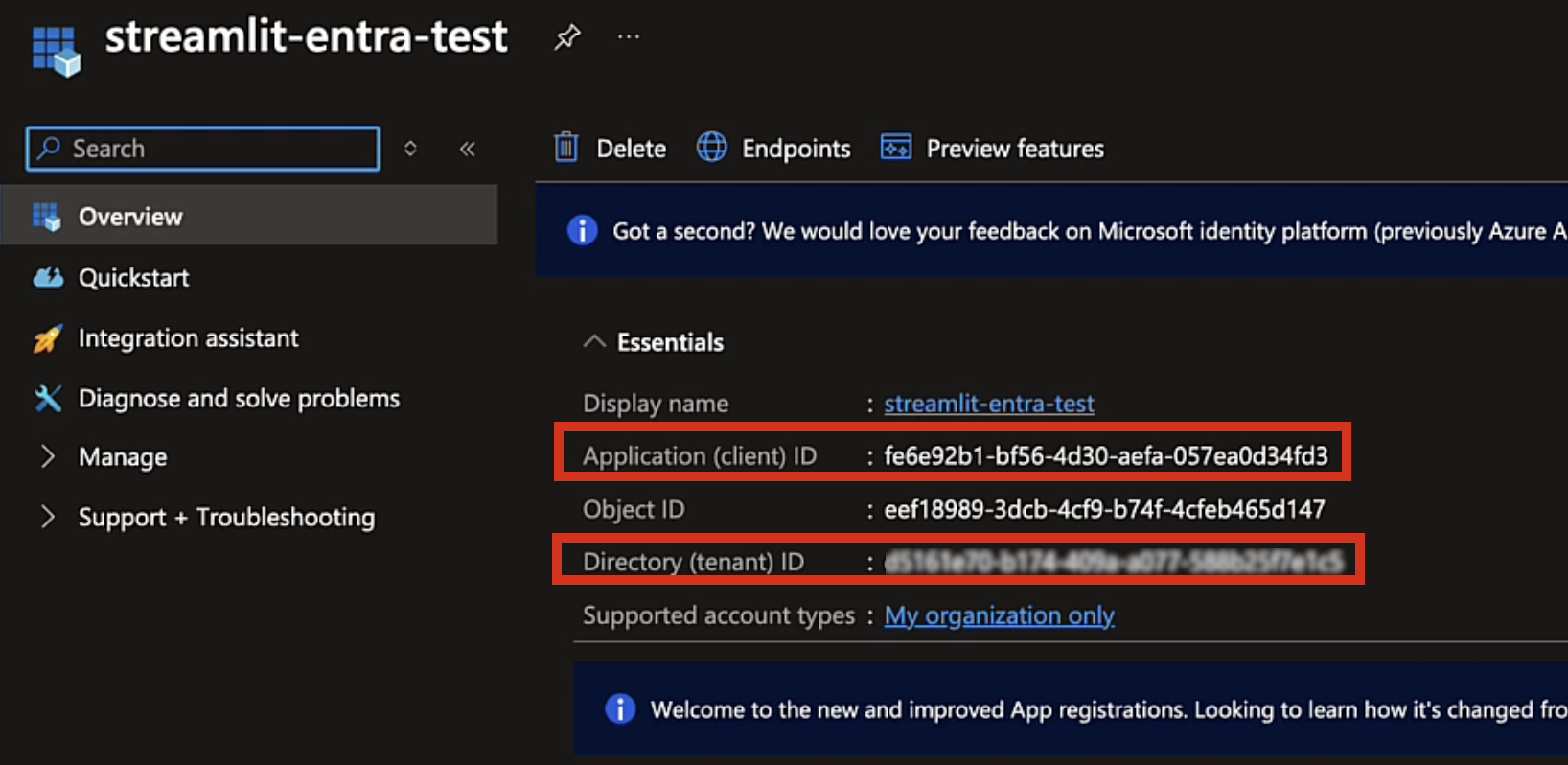This screenshot has width=1568, height=765.
Task: Click the Diagnose and solve problems wrench icon
Action: pos(48,398)
